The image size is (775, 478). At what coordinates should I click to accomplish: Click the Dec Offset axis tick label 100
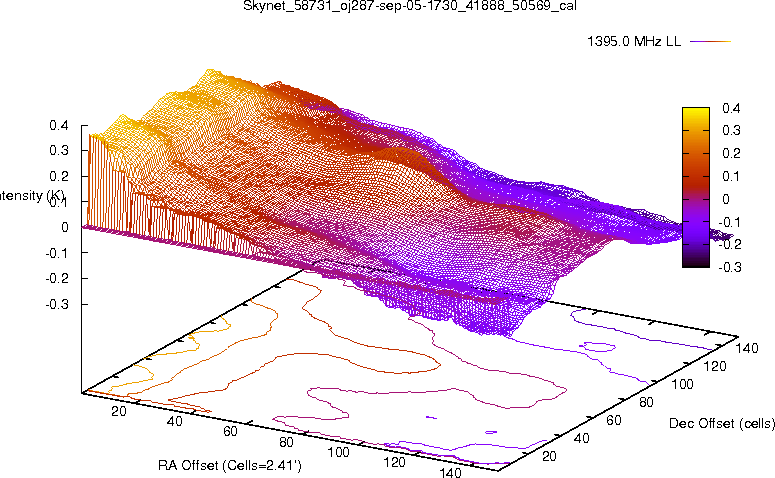click(x=683, y=384)
